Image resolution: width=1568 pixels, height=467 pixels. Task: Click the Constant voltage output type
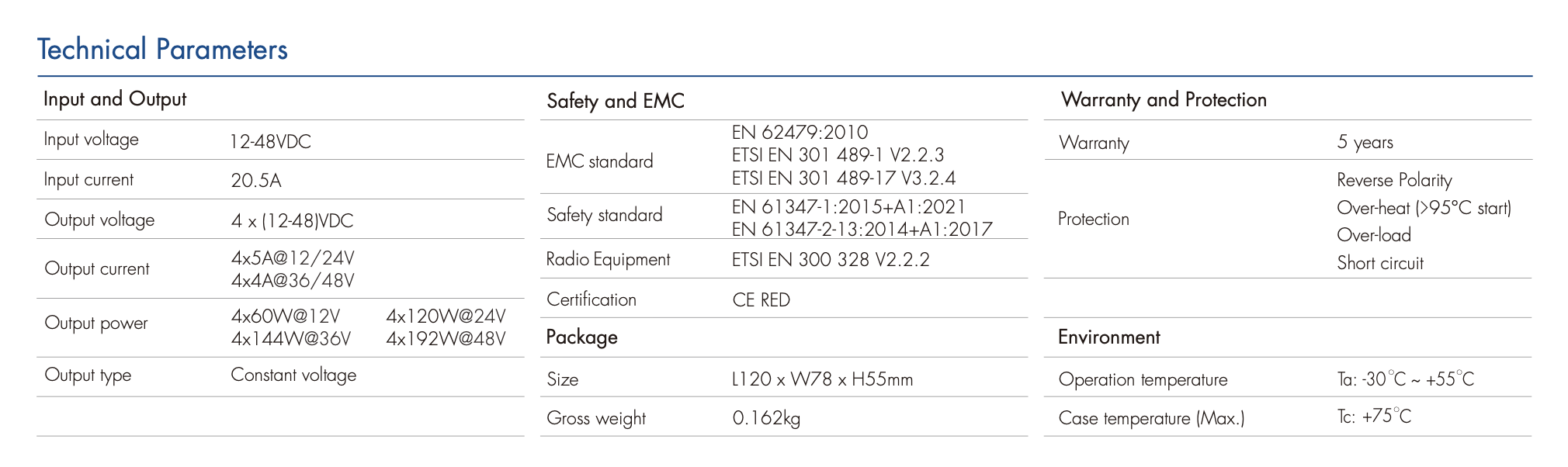click(x=293, y=375)
